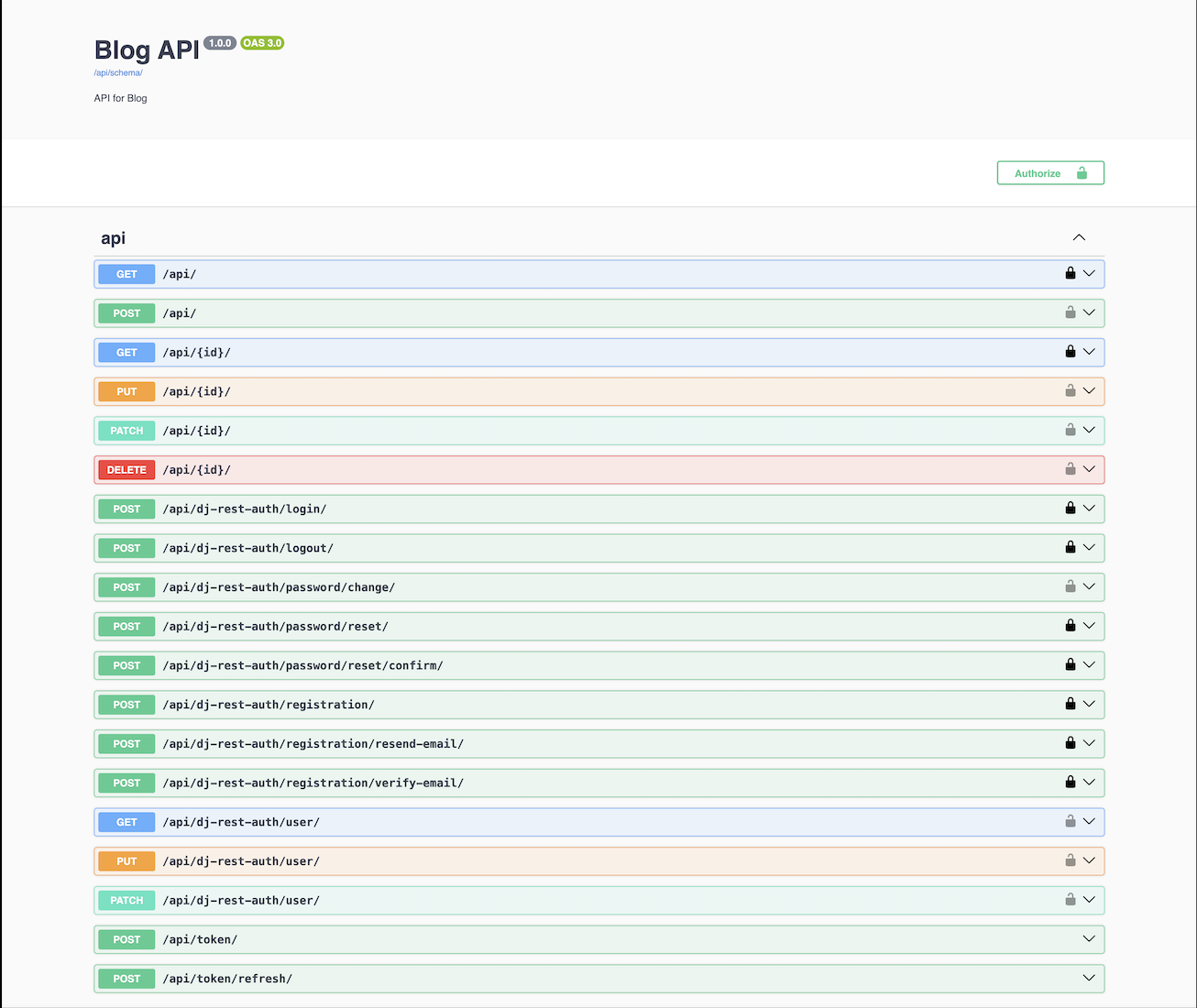Click path text /api/dj-rest-auth/registration/resend-email/
Image resolution: width=1197 pixels, height=1008 pixels.
click(313, 744)
